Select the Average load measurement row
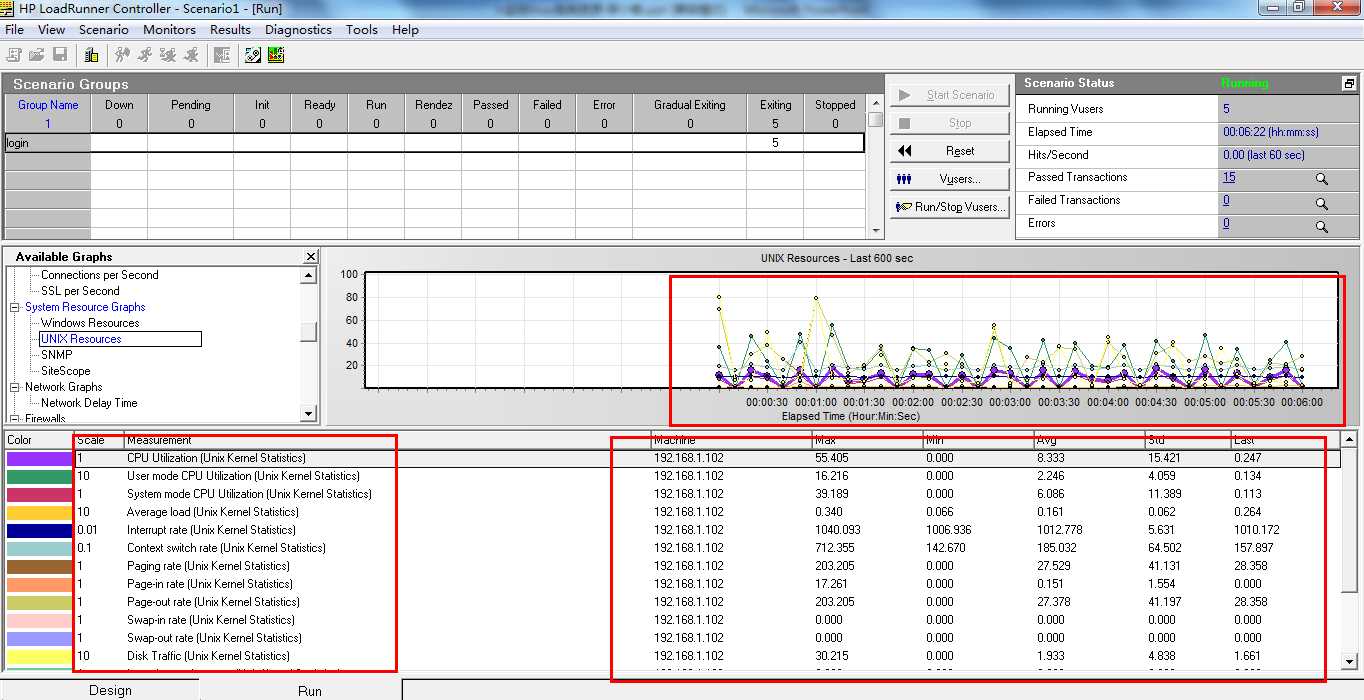The height and width of the screenshot is (700, 1364). (672, 512)
